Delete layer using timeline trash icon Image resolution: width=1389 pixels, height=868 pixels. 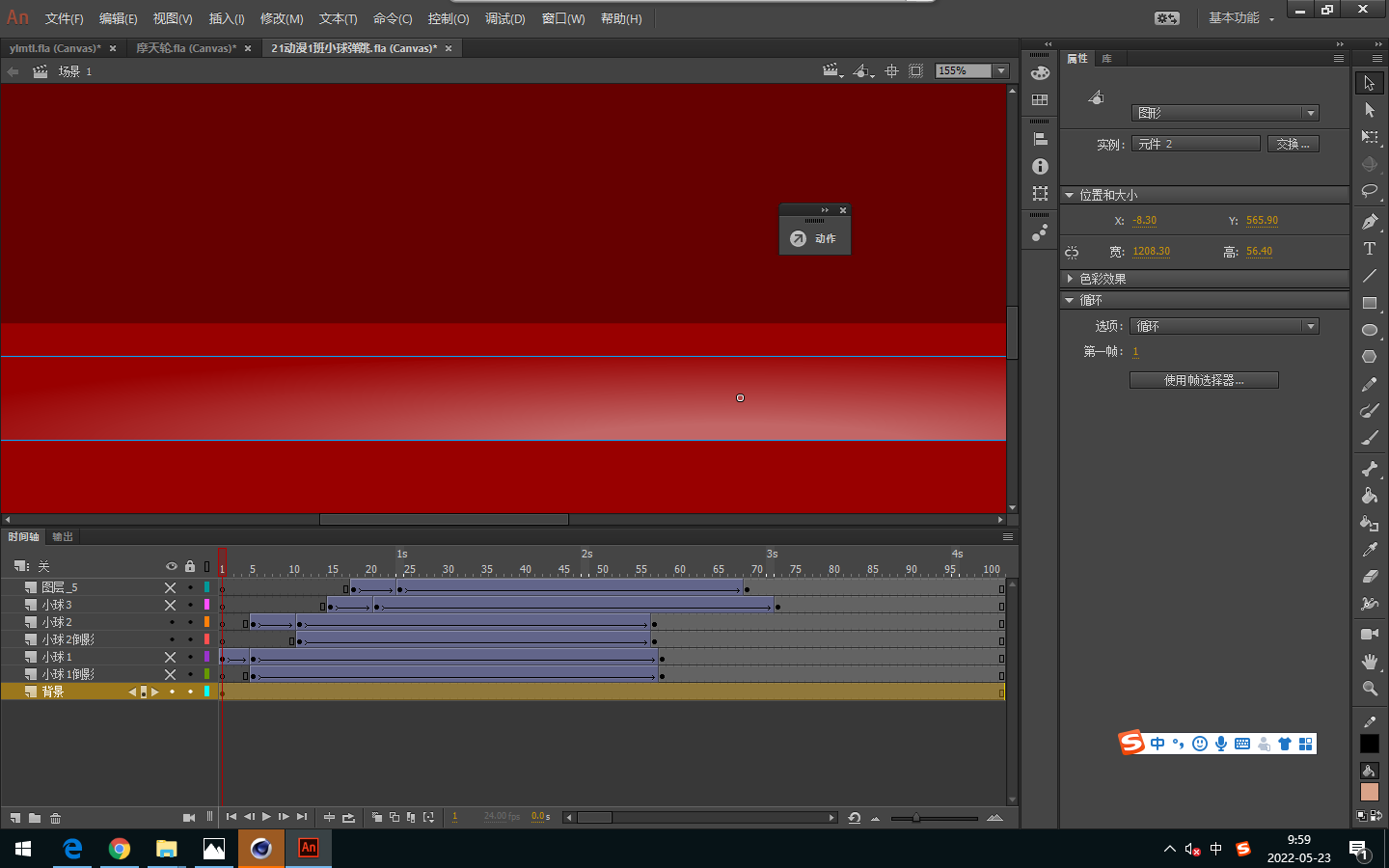[x=56, y=818]
